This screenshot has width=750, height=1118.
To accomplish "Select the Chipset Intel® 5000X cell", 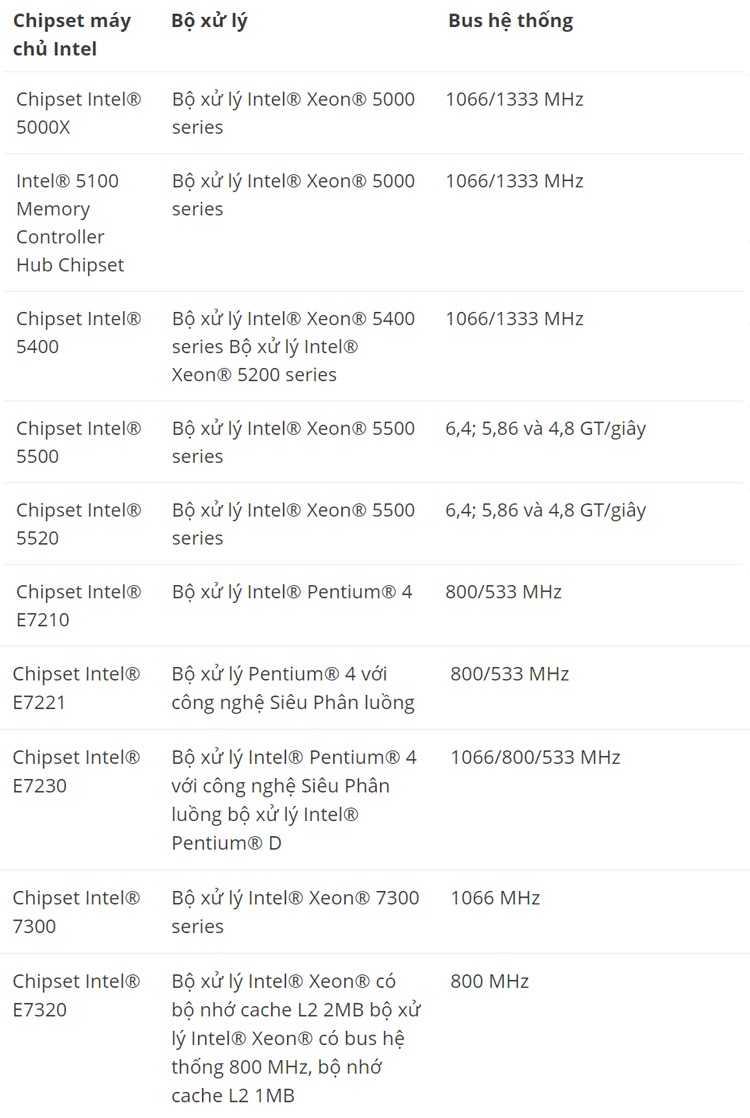I will tap(79, 113).
